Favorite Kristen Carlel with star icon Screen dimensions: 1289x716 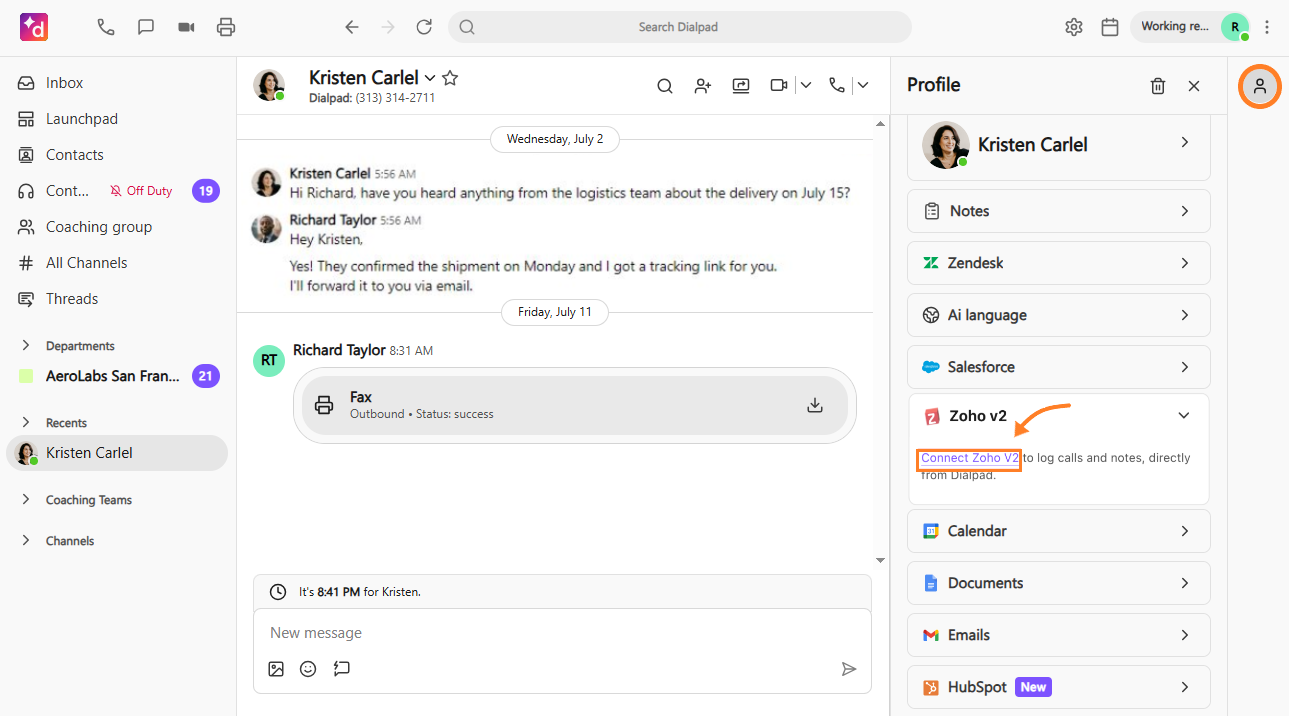(450, 78)
